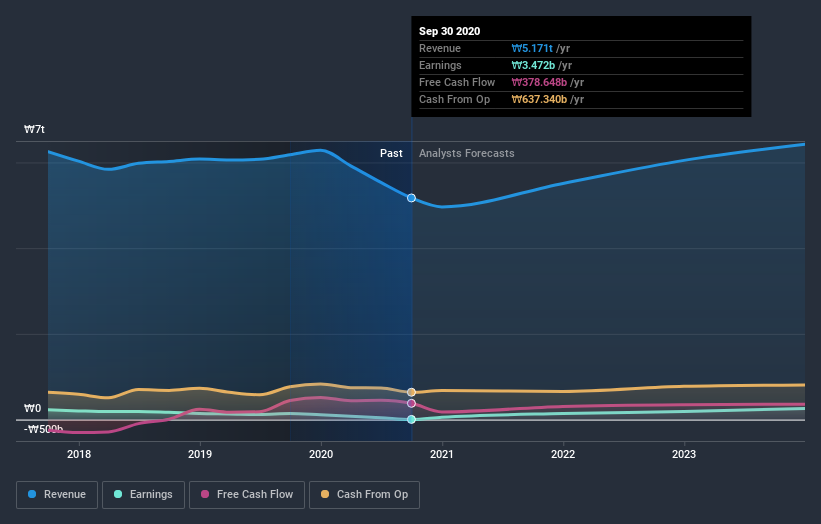
Task: Click the 2021 x-axis label
Action: pyautogui.click(x=442, y=454)
